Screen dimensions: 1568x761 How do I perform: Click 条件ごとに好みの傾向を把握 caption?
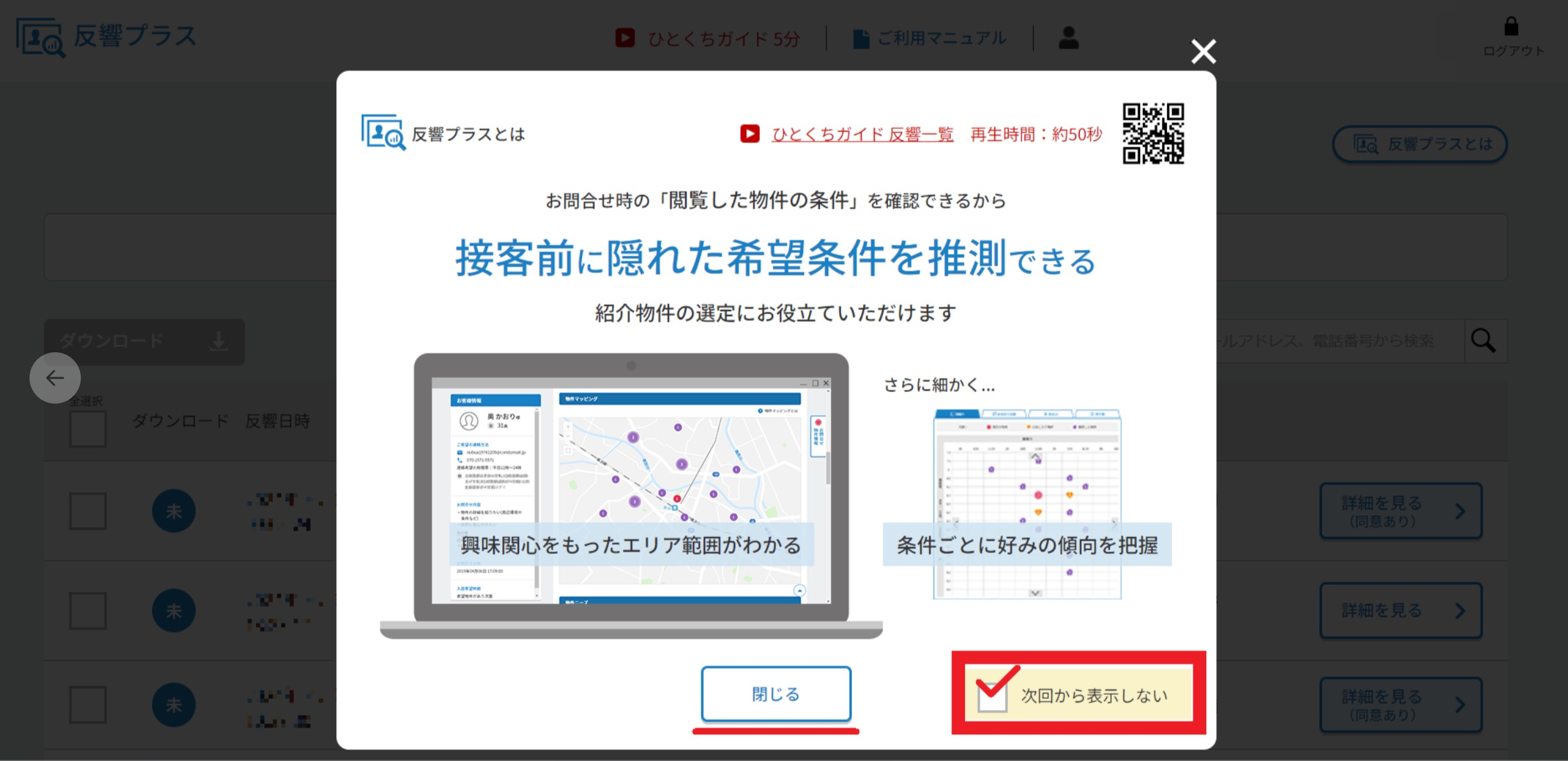pyautogui.click(x=1027, y=545)
